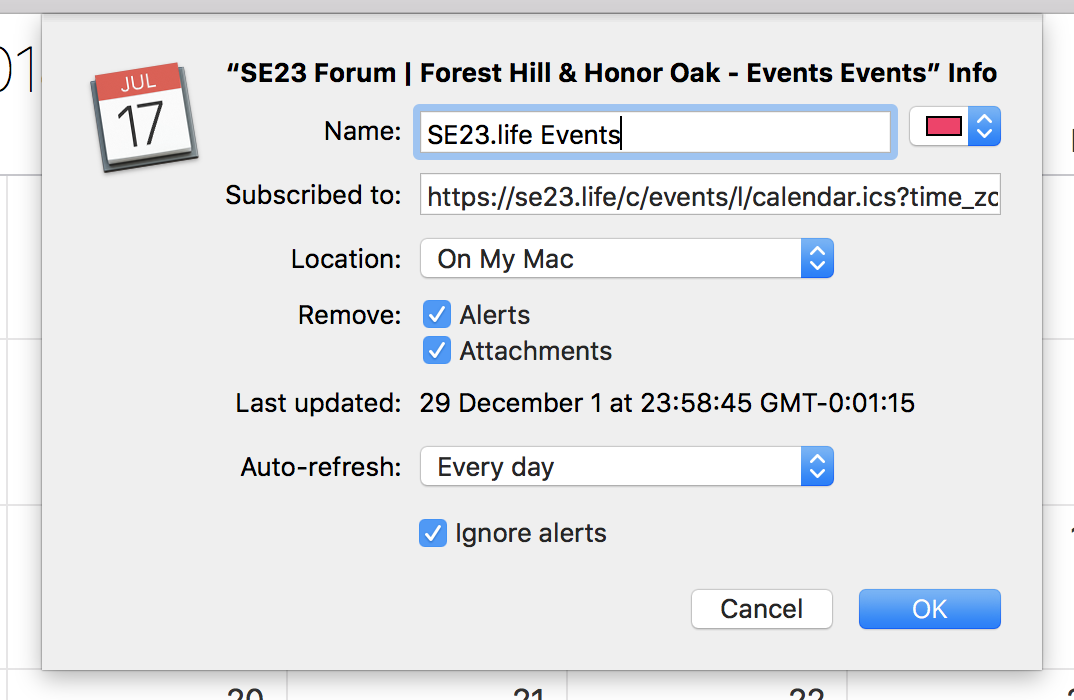Click the Last updated timestamp text

point(667,404)
